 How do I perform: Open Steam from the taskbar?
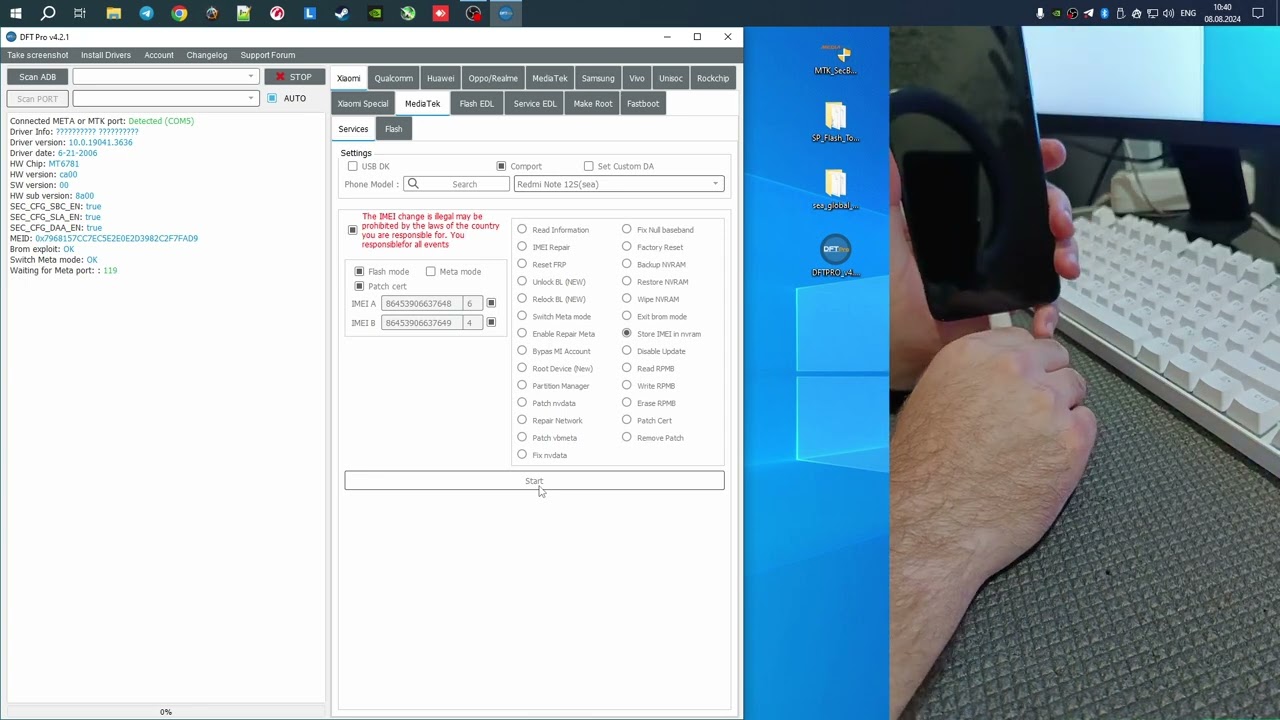(342, 13)
